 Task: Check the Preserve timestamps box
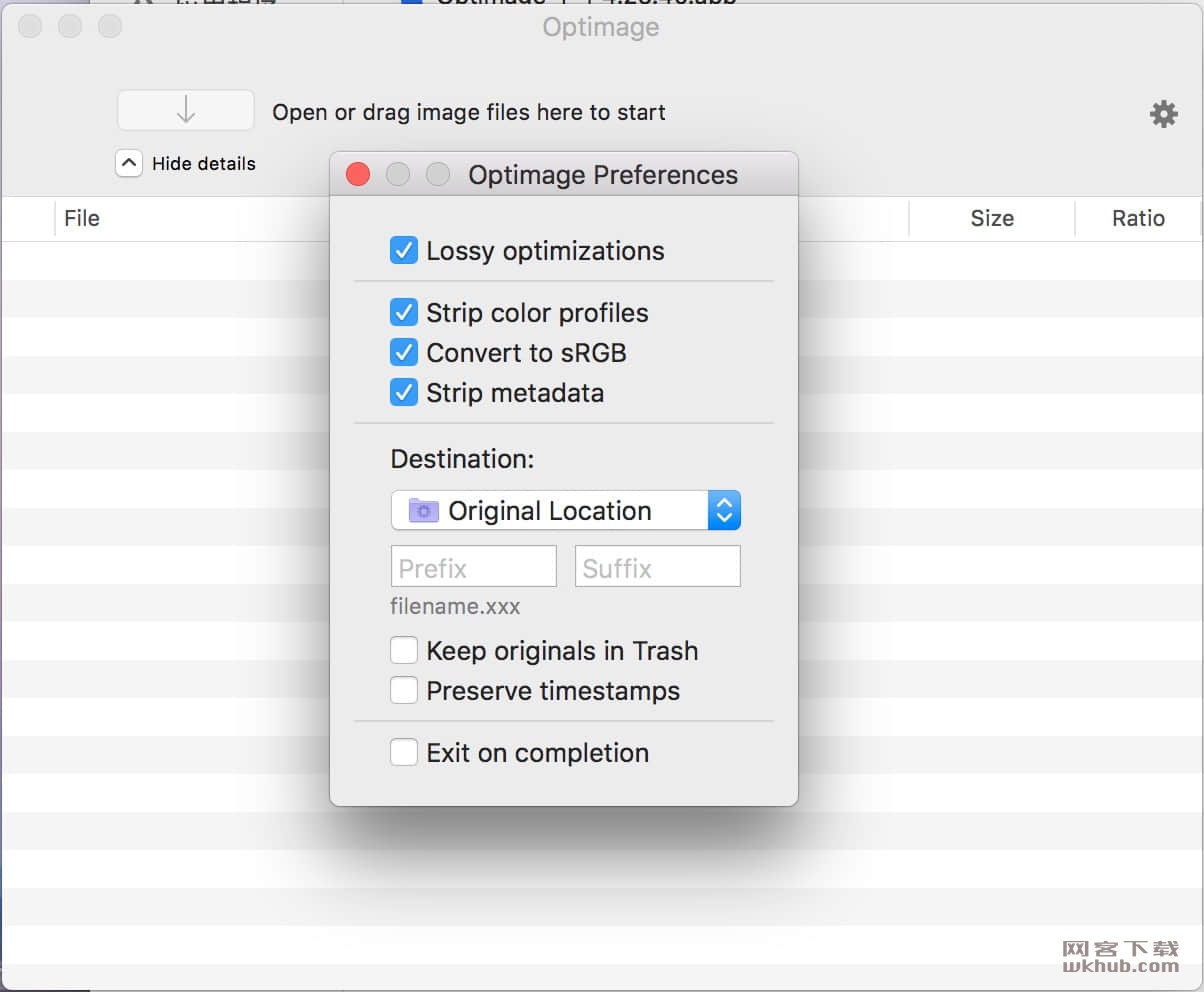404,690
